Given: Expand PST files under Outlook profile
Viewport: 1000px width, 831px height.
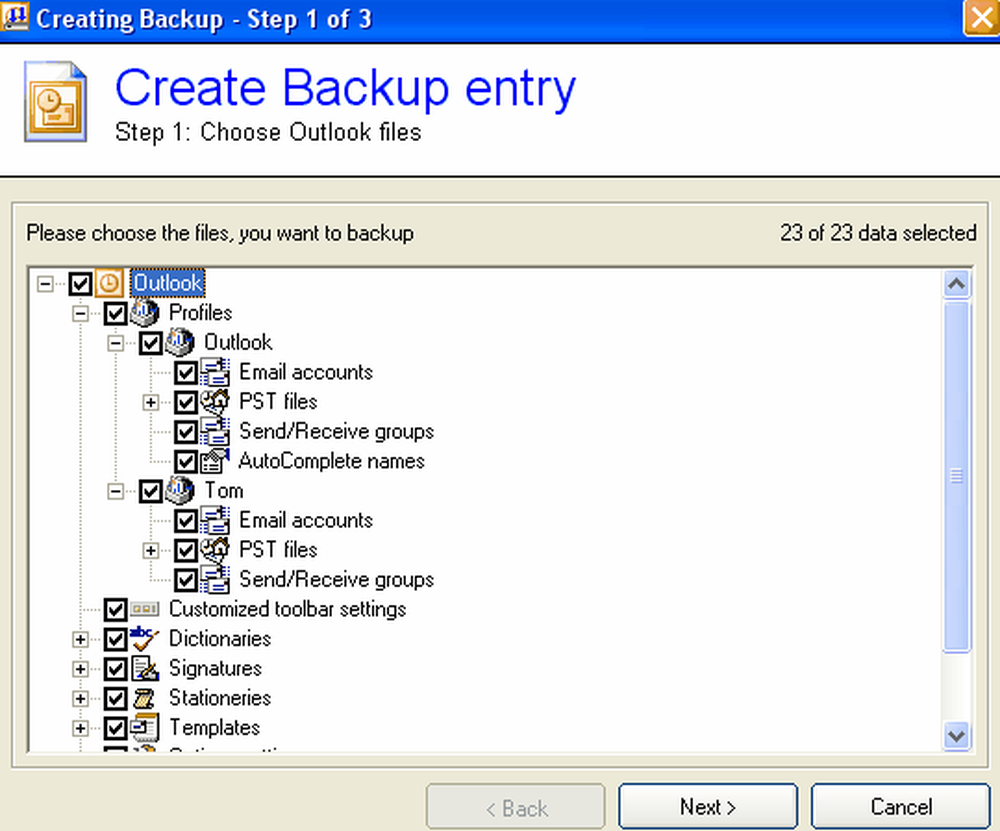Looking at the screenshot, I should [x=151, y=402].
